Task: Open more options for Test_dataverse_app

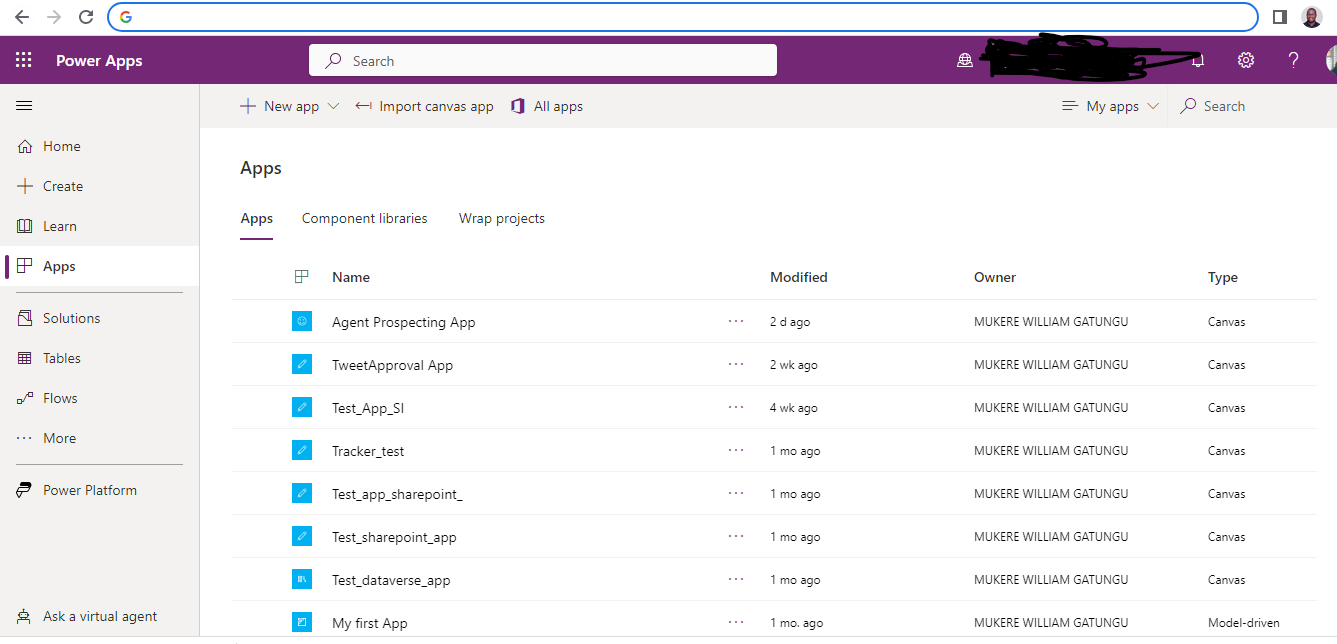Action: point(737,579)
